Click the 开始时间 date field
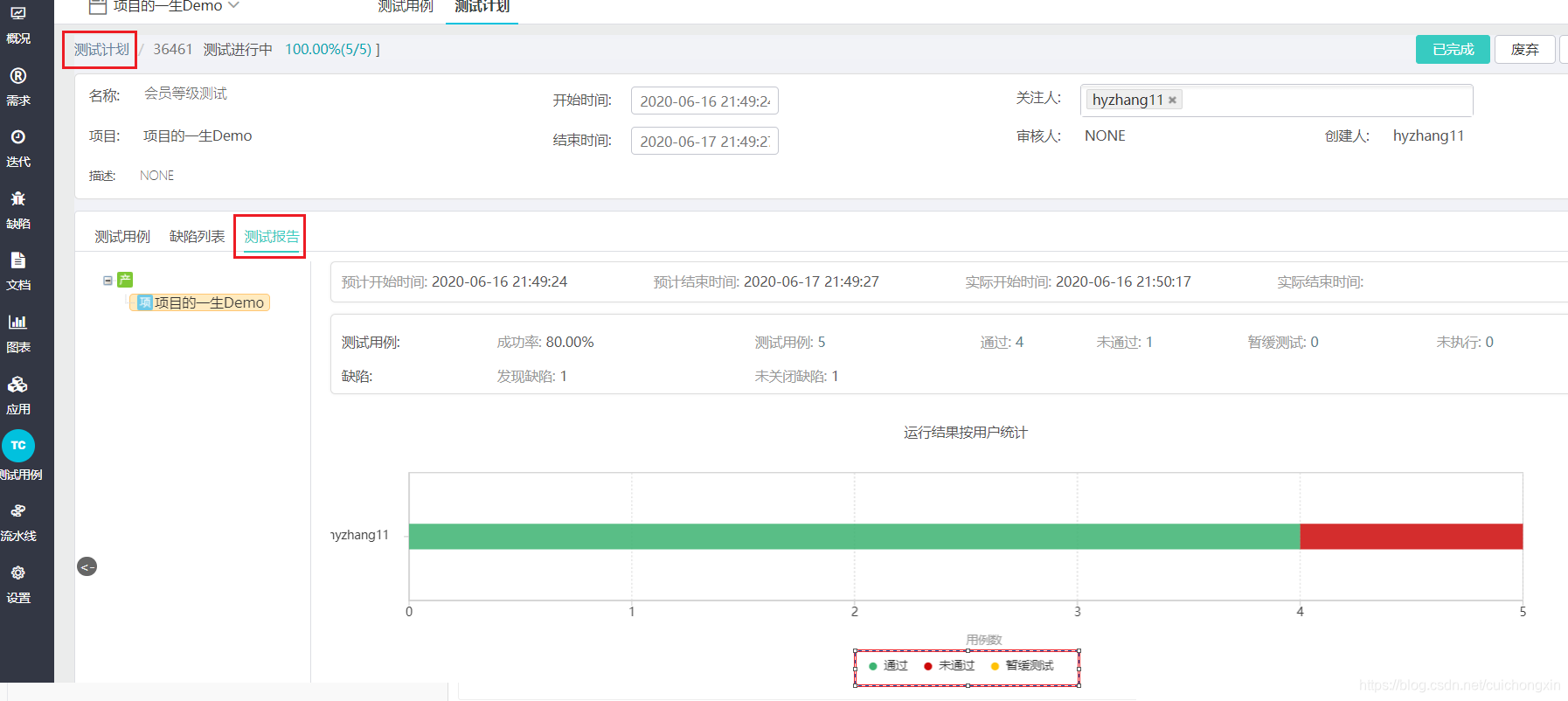 704,101
